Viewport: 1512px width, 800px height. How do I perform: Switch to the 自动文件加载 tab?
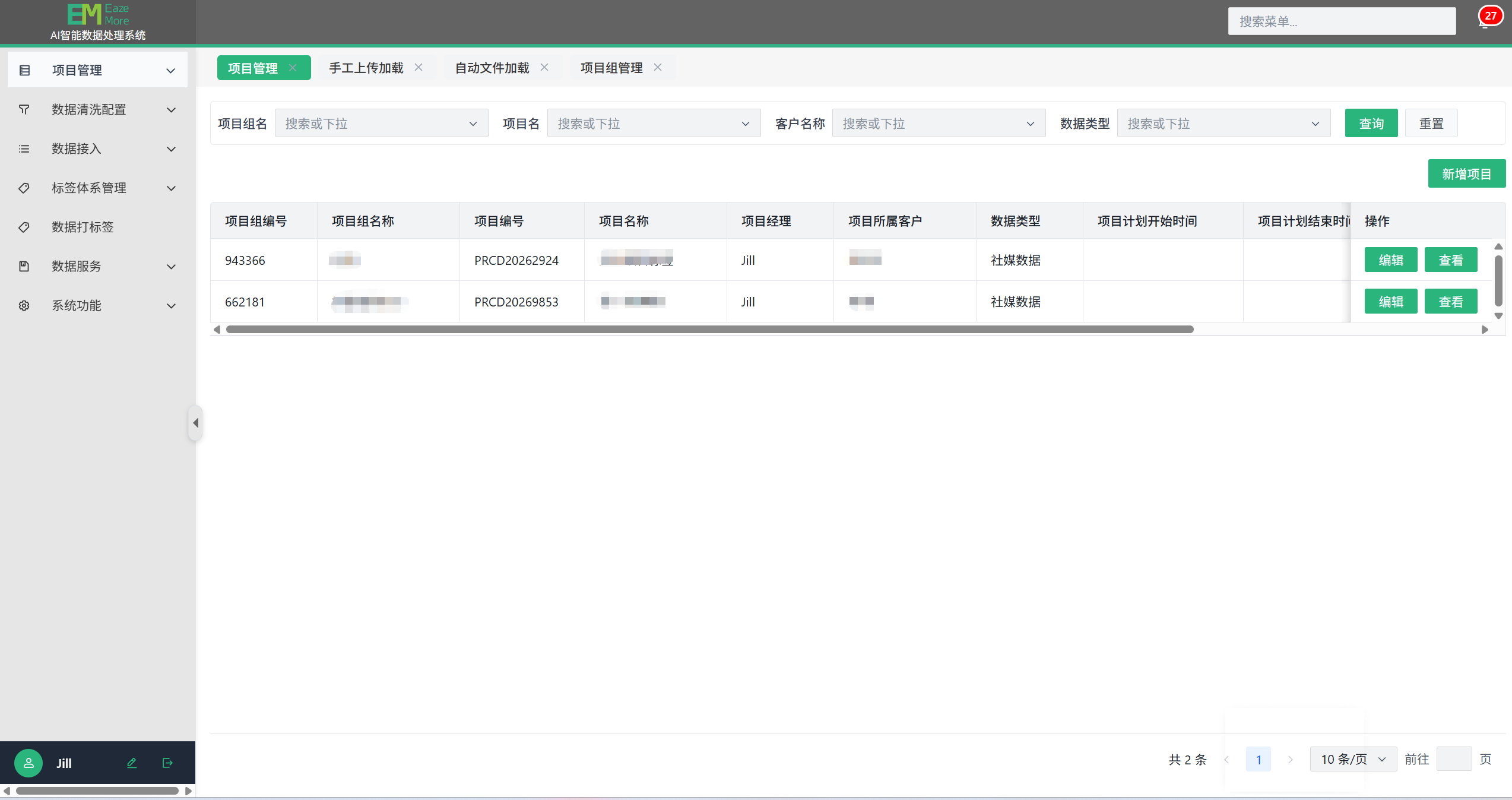point(492,68)
